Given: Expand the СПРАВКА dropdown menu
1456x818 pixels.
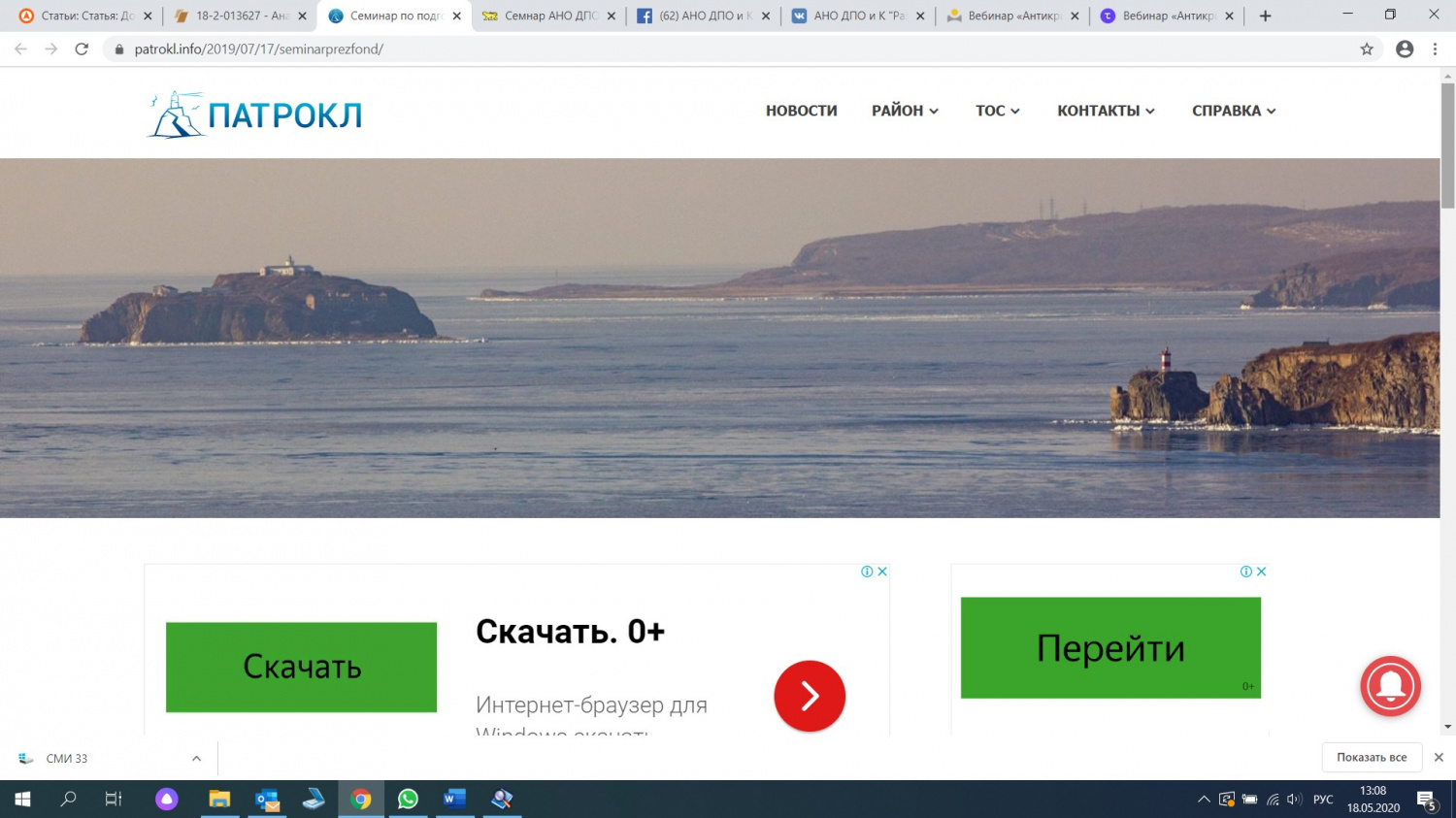Looking at the screenshot, I should (x=1233, y=111).
